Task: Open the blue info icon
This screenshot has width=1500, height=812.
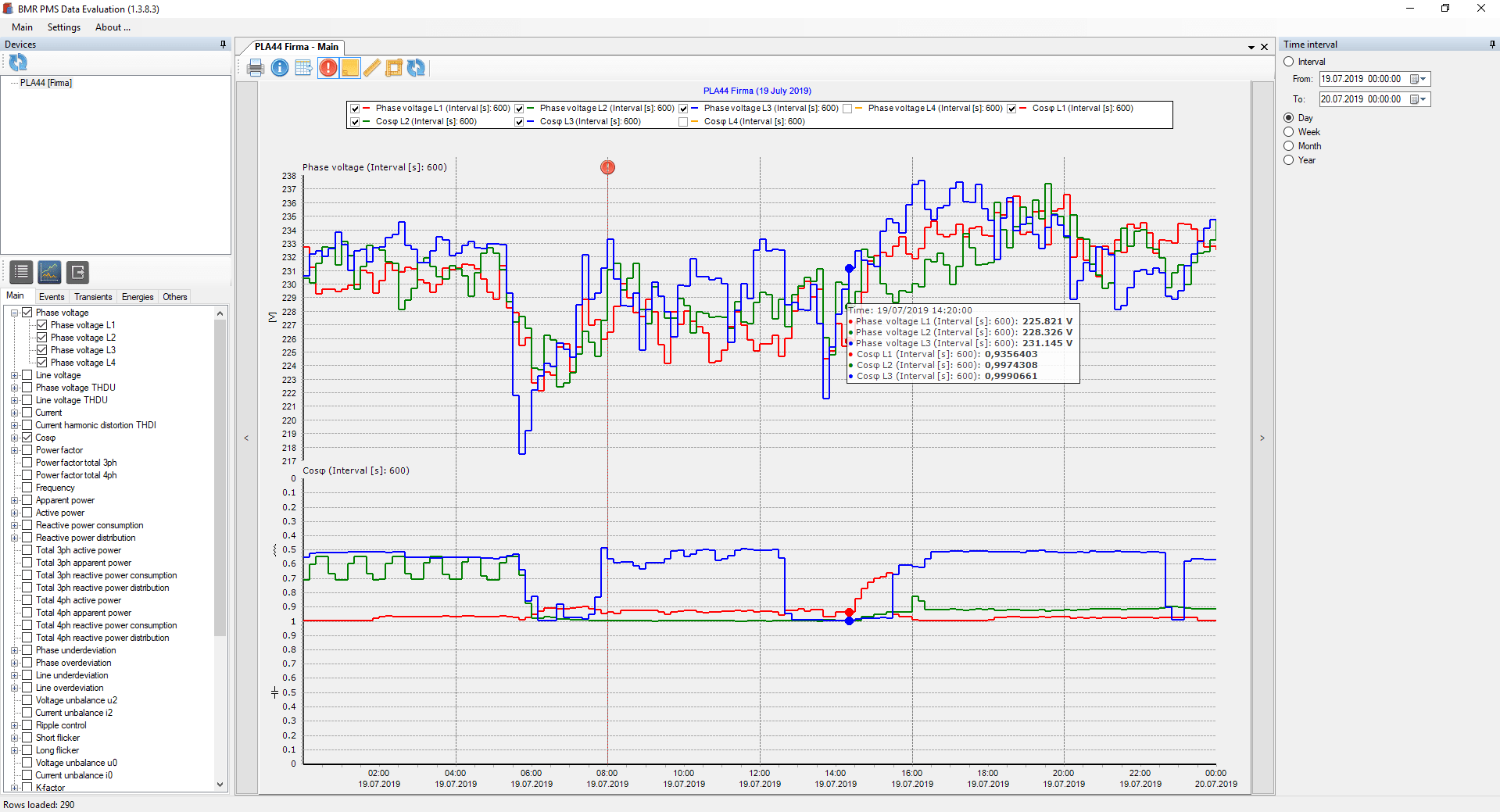Action: coord(280,68)
